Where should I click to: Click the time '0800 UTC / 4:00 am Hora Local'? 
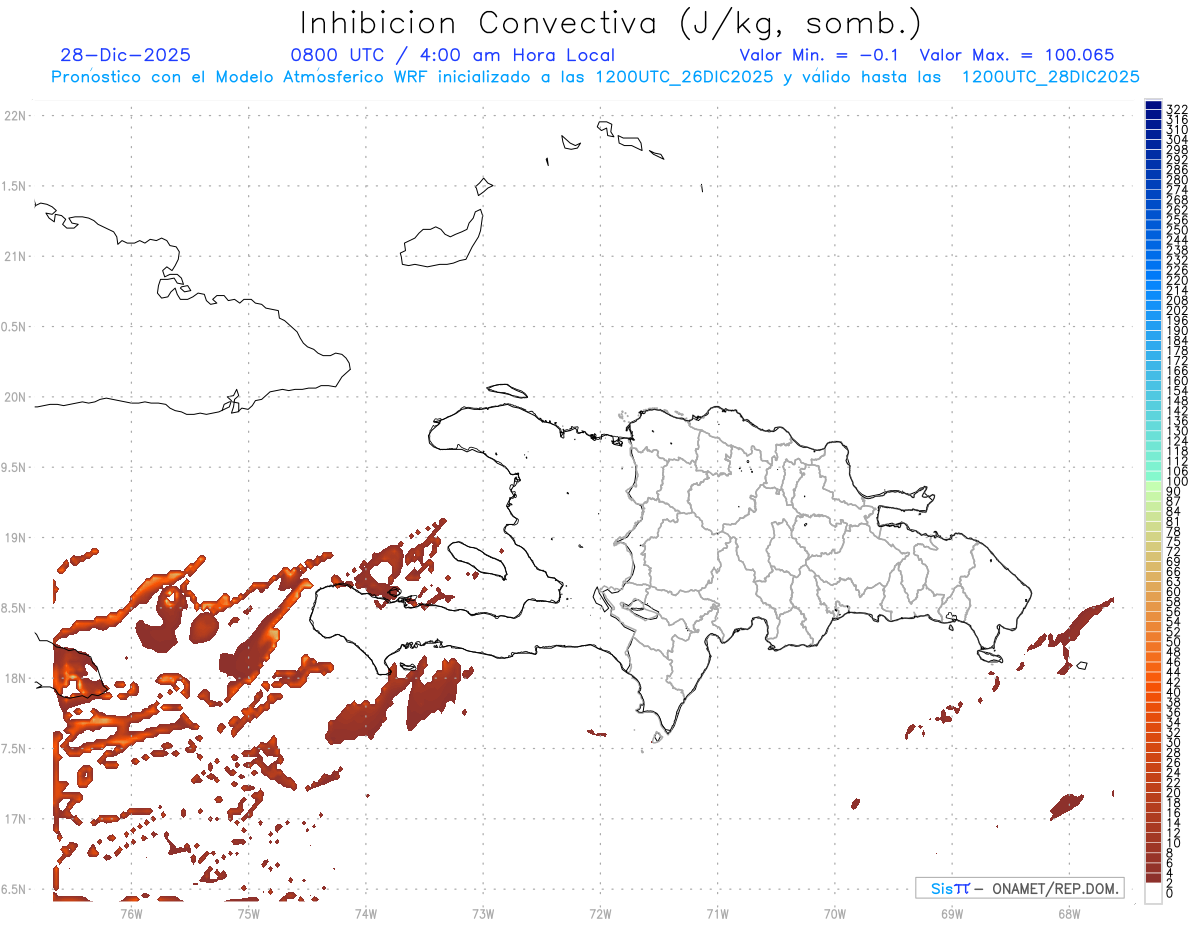453,55
